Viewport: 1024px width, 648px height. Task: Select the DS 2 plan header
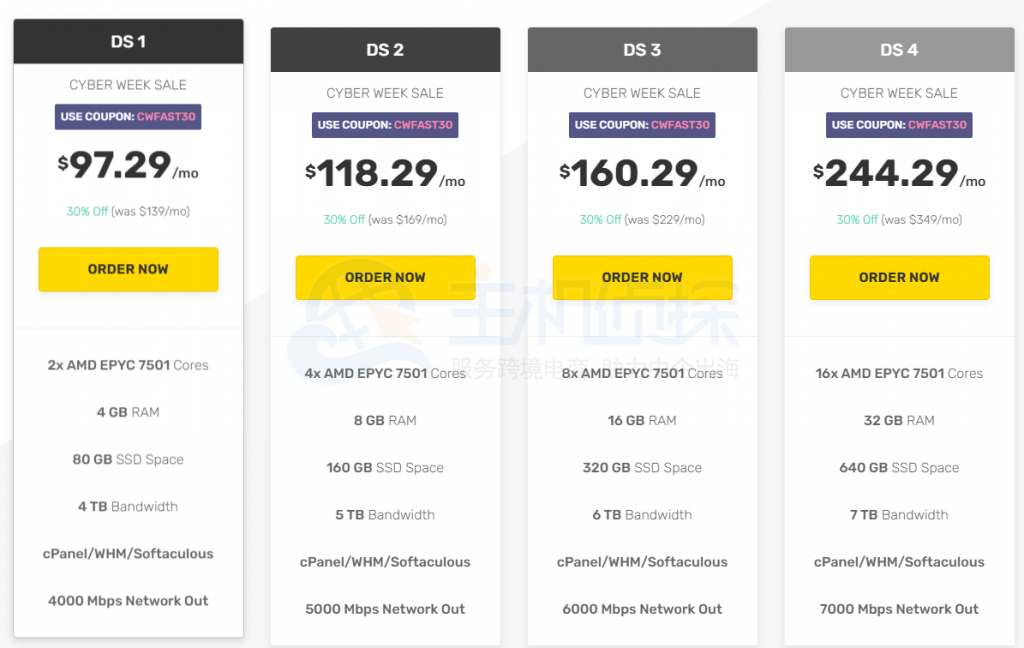coord(385,50)
